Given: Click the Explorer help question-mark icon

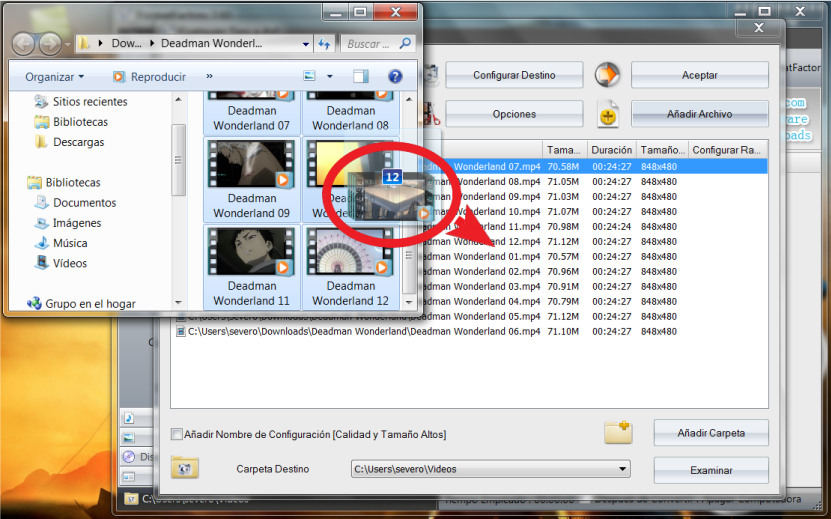Looking at the screenshot, I should pos(395,76).
